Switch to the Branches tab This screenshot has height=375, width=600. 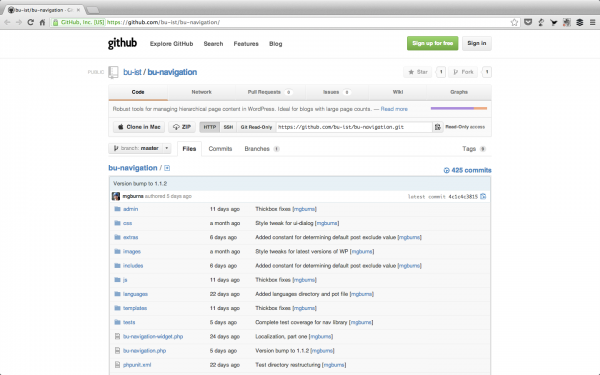pos(262,149)
